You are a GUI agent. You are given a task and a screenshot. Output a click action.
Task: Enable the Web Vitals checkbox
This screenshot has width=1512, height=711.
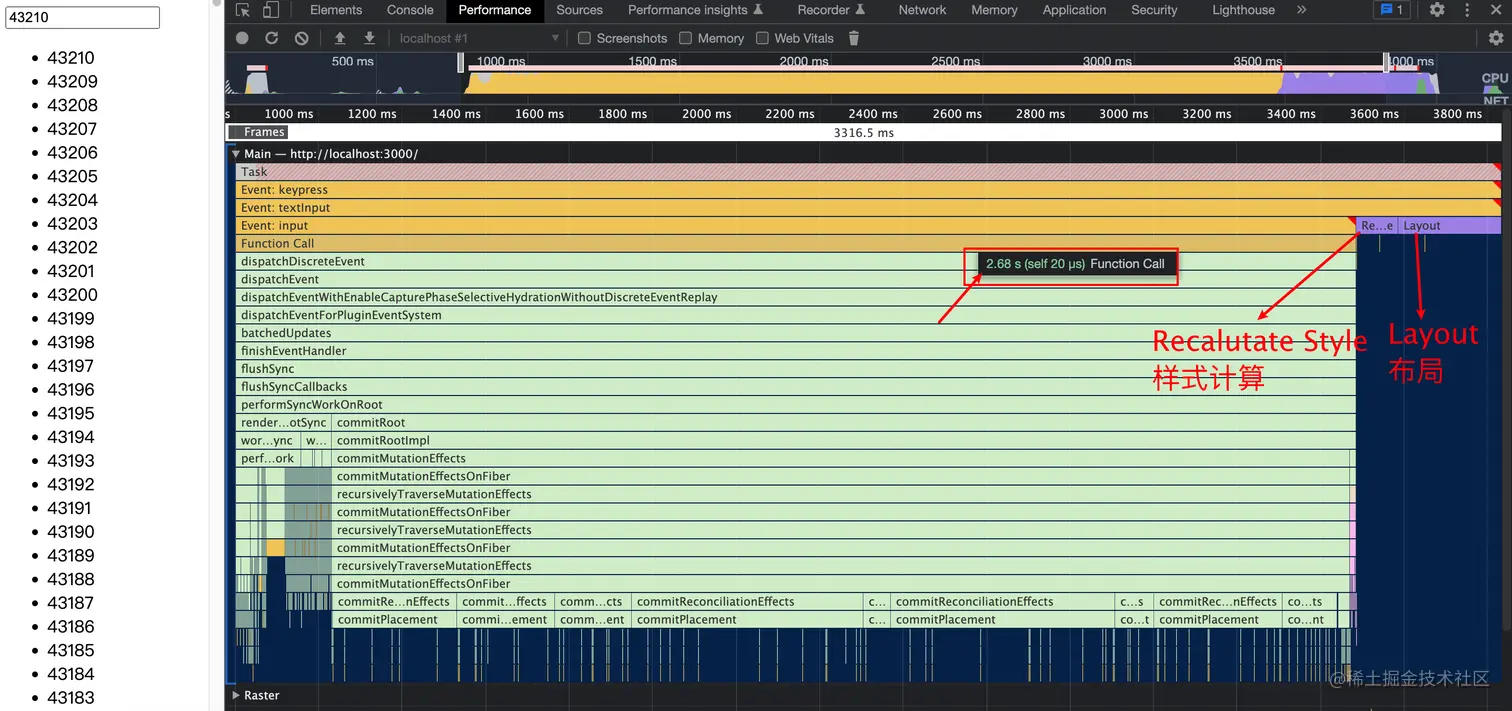[762, 38]
